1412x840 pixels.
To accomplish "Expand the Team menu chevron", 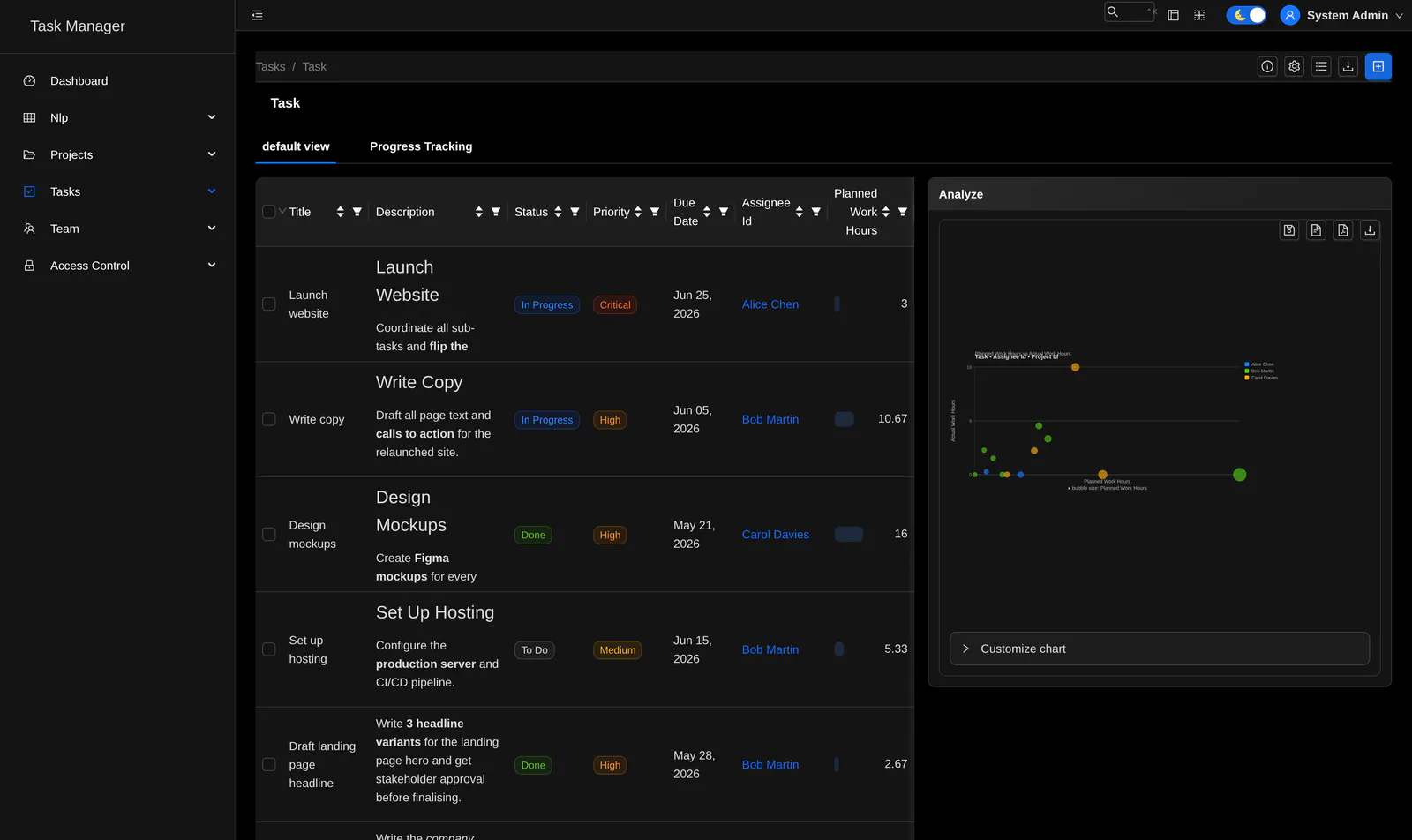I will click(x=212, y=229).
